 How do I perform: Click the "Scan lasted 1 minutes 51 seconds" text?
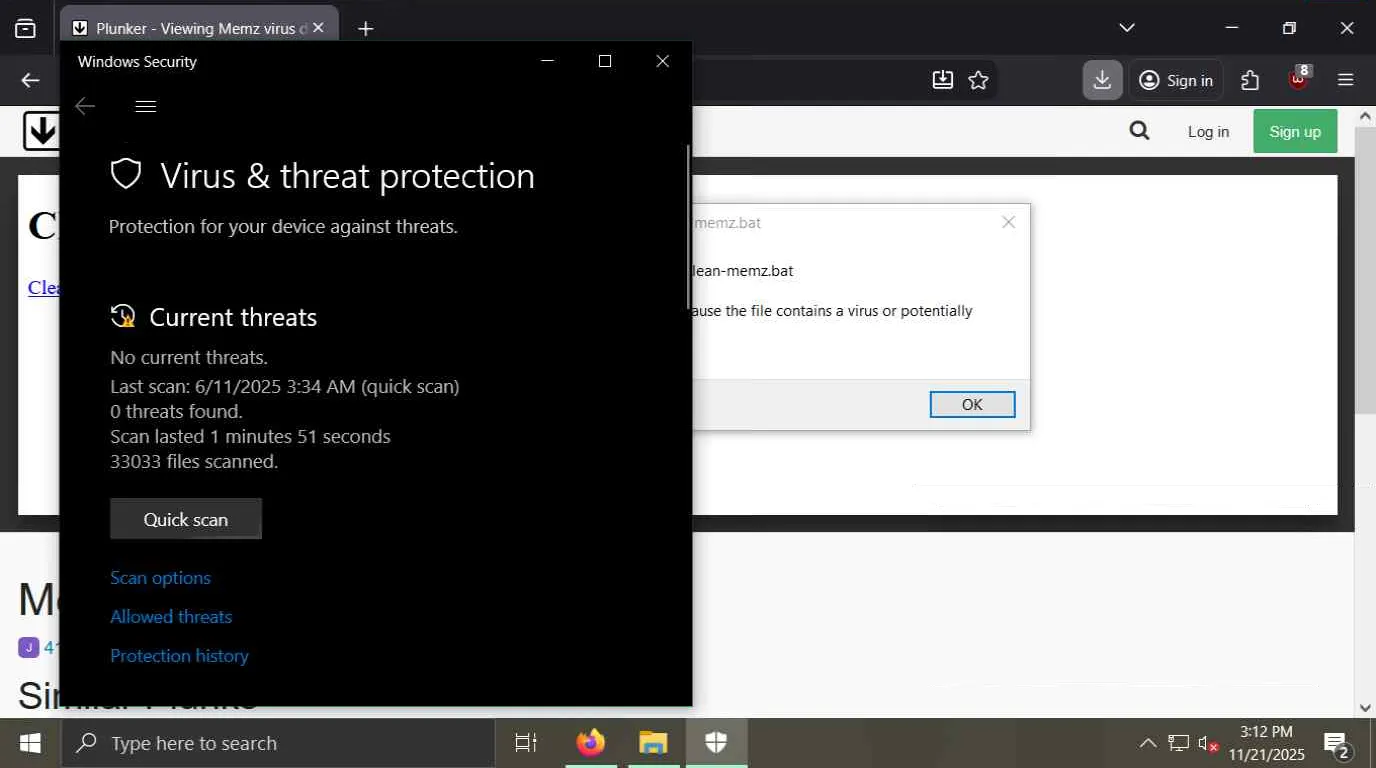coord(250,436)
